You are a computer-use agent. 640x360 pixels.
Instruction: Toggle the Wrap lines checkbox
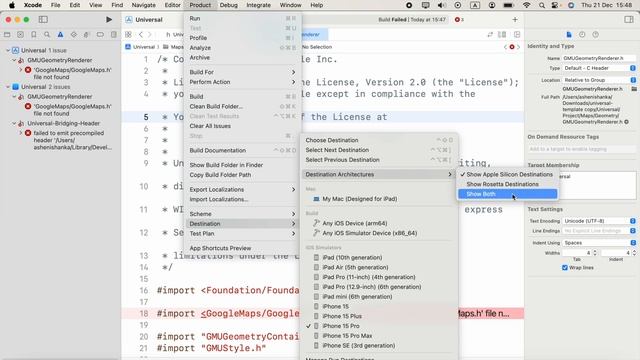[565, 268]
